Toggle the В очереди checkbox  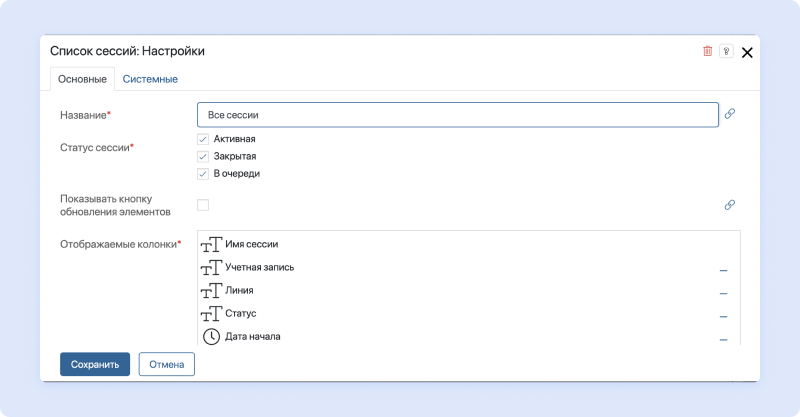pos(203,173)
